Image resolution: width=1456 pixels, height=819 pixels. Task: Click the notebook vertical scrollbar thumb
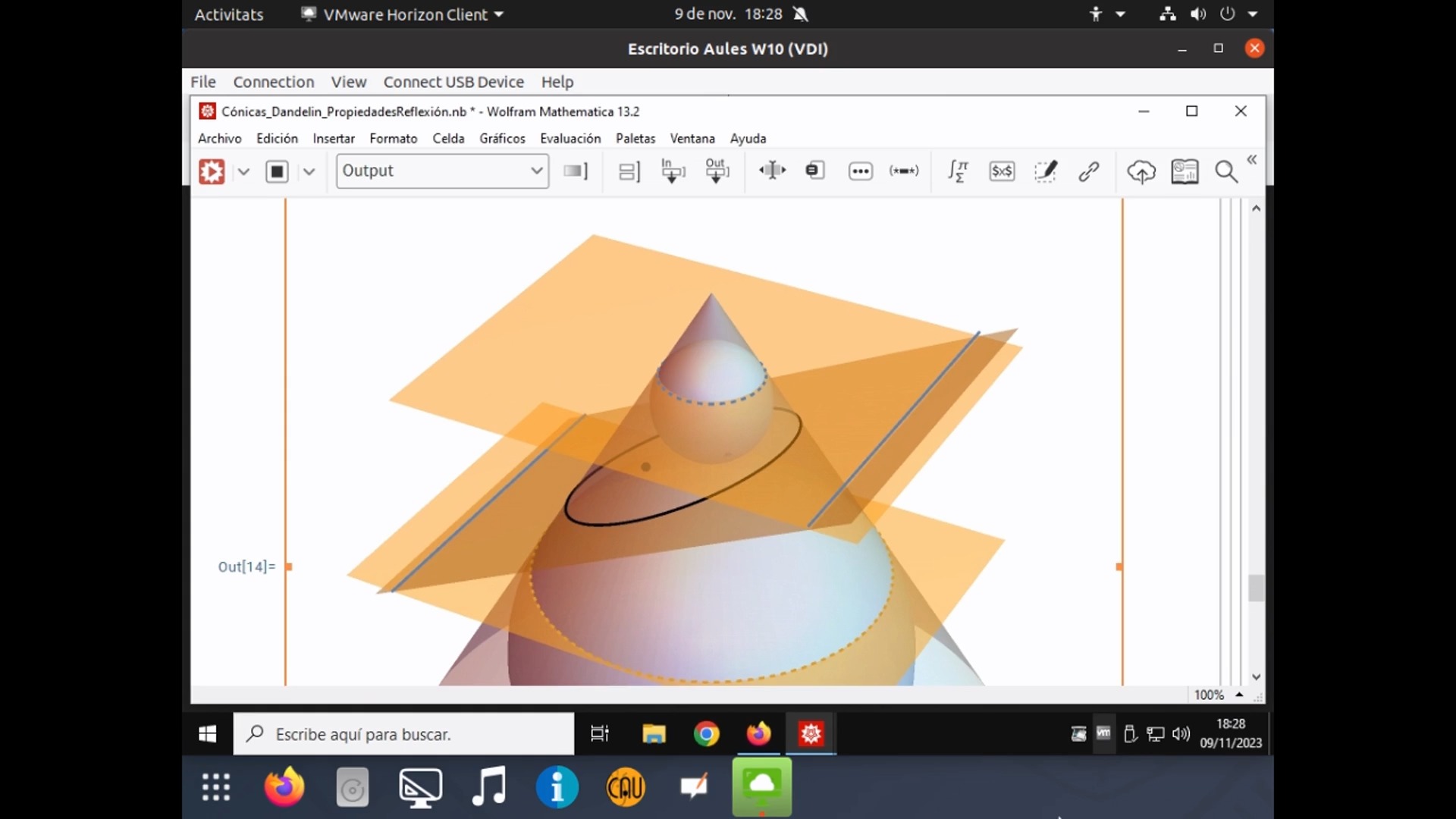(x=1256, y=588)
